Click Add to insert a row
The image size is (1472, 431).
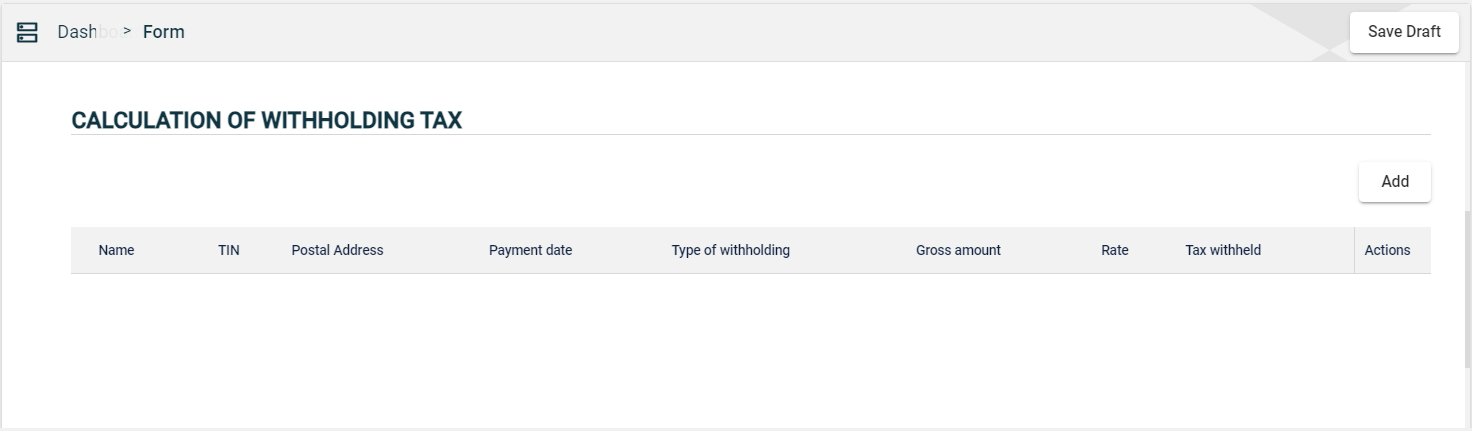pyautogui.click(x=1394, y=182)
